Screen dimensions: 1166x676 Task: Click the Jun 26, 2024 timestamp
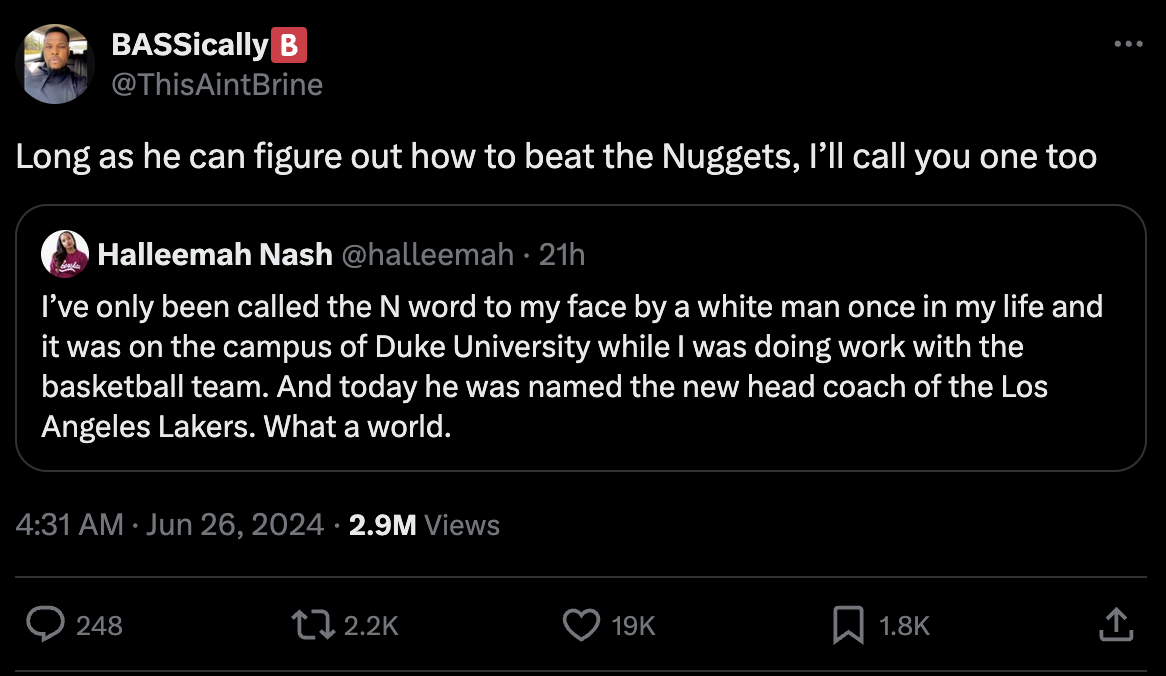click(235, 524)
